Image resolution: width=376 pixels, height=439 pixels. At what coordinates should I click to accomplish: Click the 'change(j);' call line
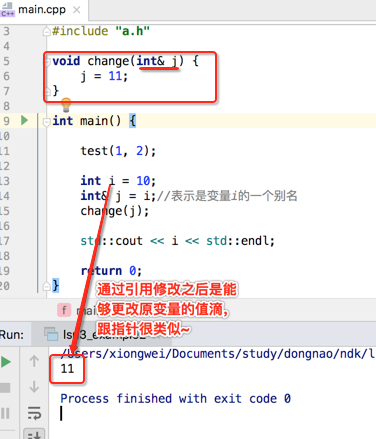[115, 211]
